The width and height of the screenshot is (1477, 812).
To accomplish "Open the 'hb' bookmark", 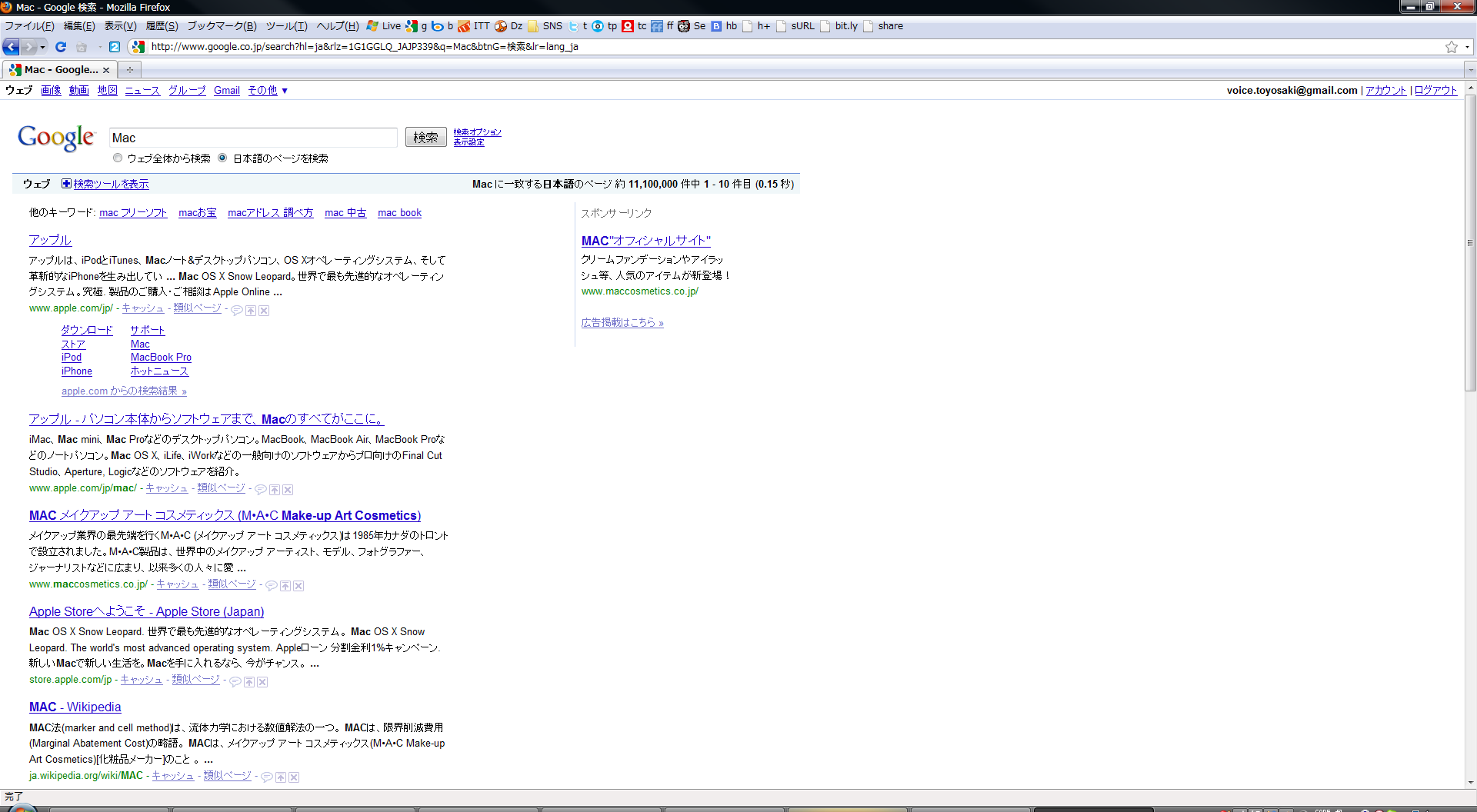I will tap(724, 26).
